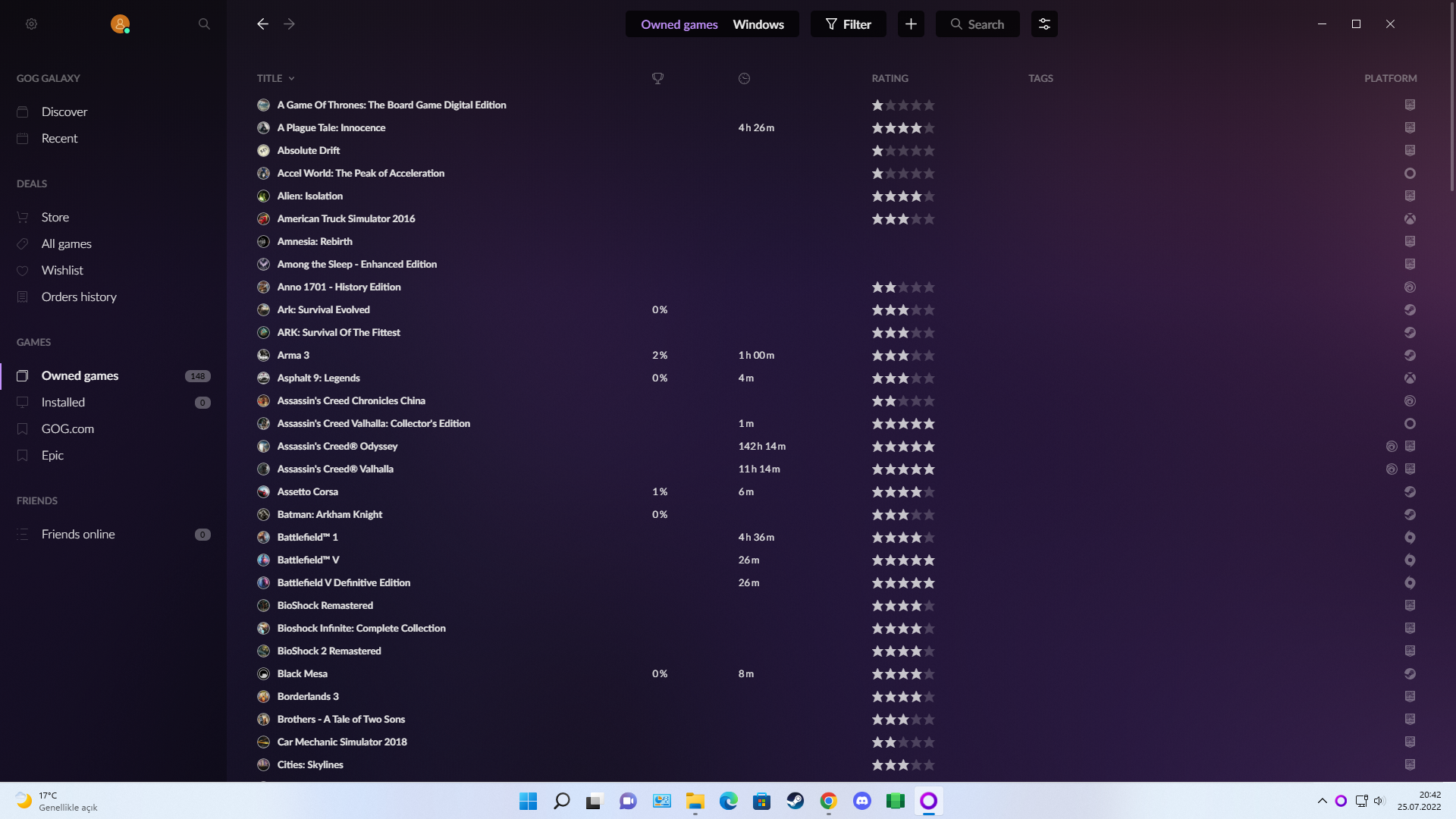This screenshot has height=819, width=1456.
Task: Open the view customization sliders icon
Action: point(1044,24)
